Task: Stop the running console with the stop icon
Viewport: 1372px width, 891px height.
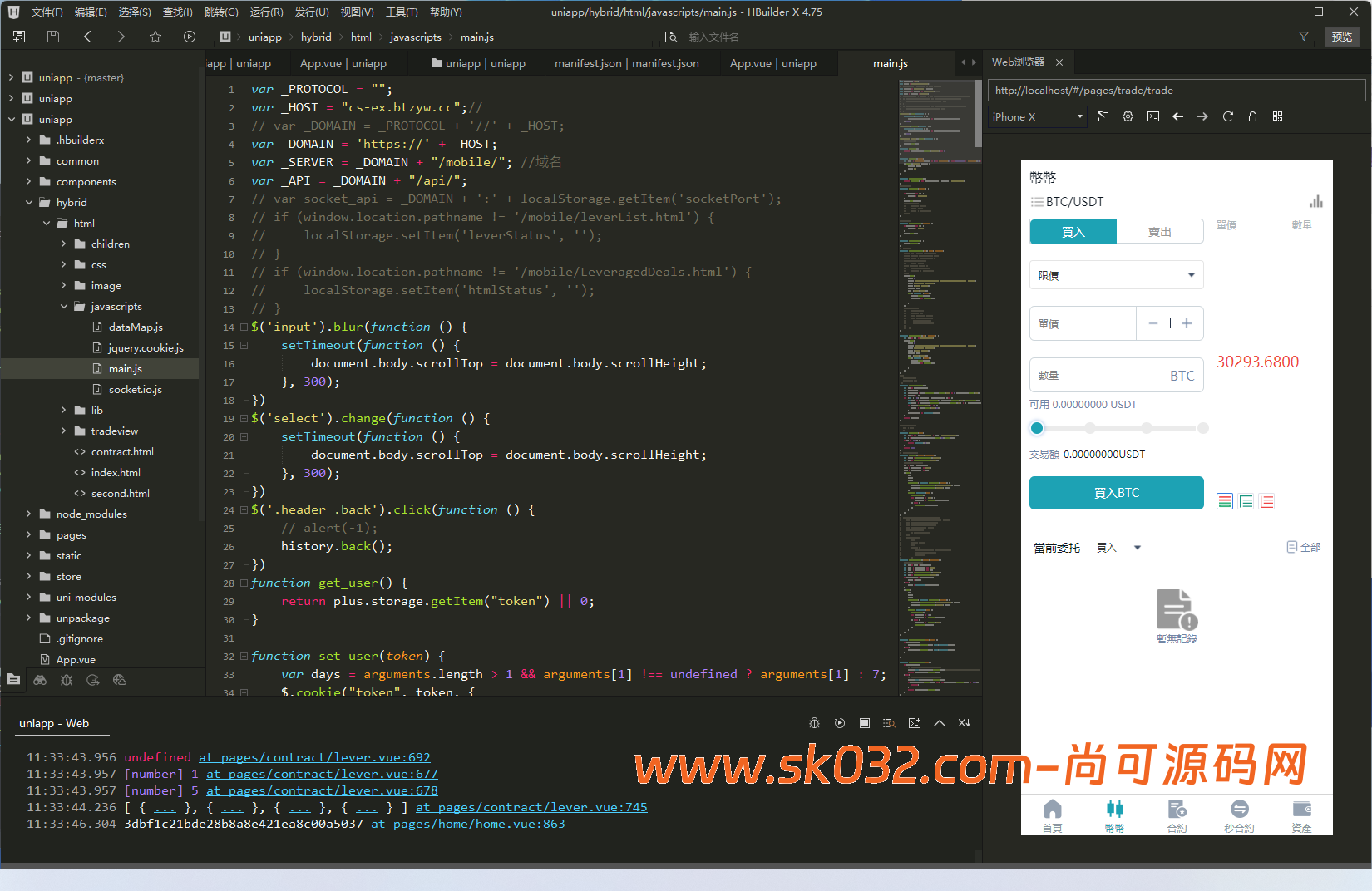Action: pos(865,723)
